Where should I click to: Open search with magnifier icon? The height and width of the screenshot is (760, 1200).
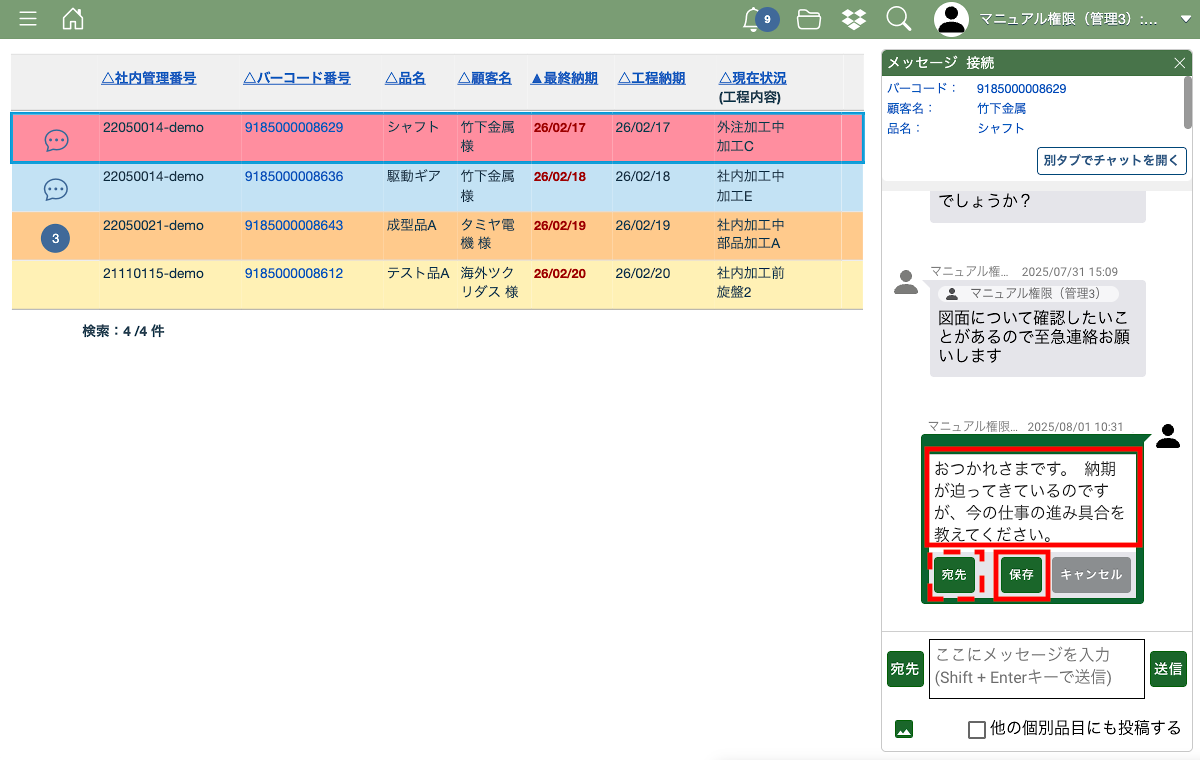coord(898,19)
